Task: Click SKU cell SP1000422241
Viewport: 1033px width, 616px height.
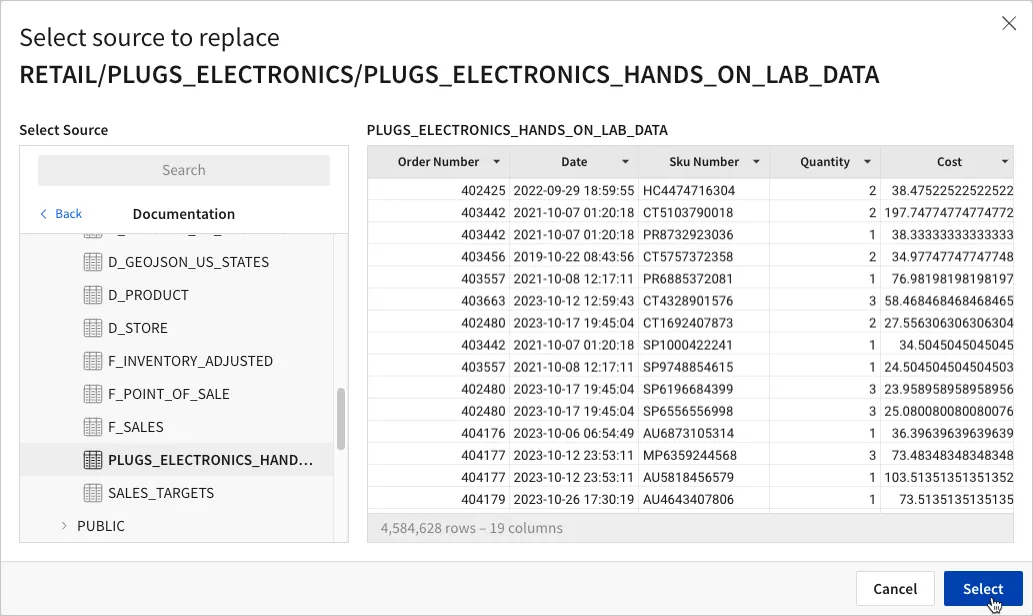Action: click(x=704, y=345)
